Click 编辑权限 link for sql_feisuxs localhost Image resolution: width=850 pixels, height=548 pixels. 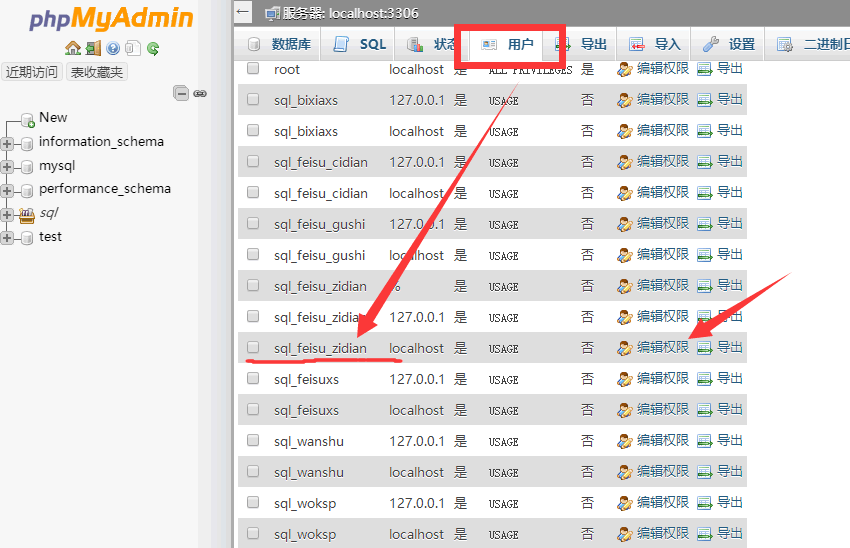pos(662,410)
